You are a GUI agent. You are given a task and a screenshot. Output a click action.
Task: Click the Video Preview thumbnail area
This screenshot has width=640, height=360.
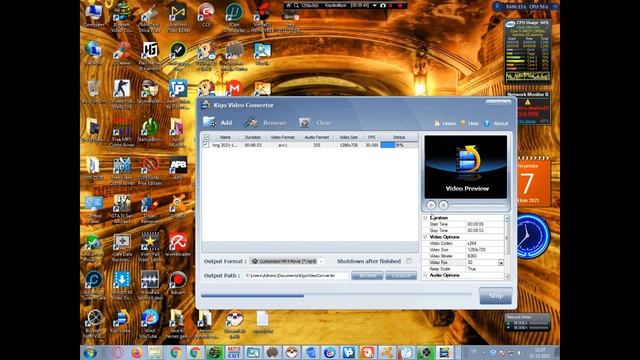coord(466,167)
